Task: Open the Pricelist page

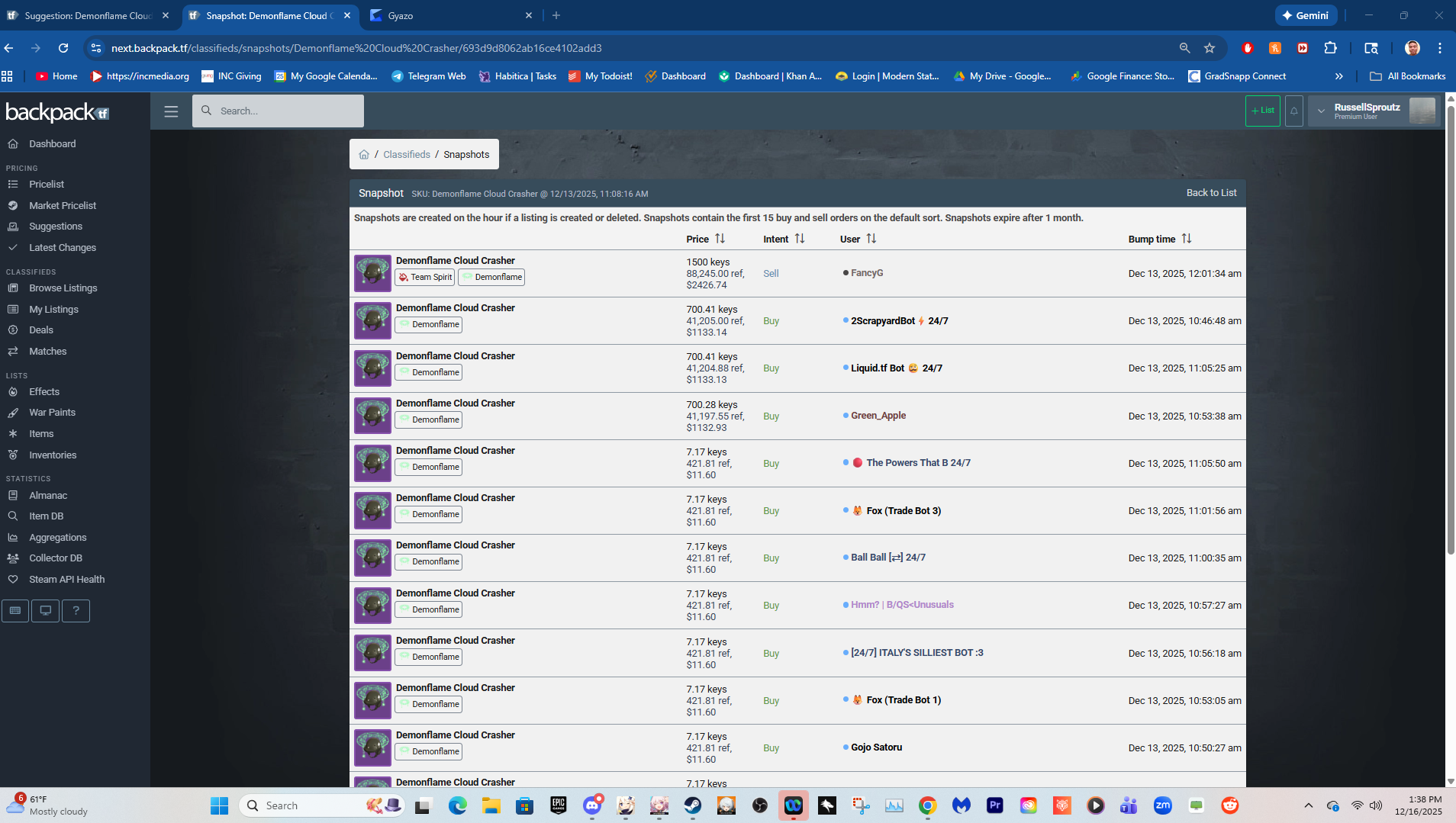Action: [x=47, y=184]
